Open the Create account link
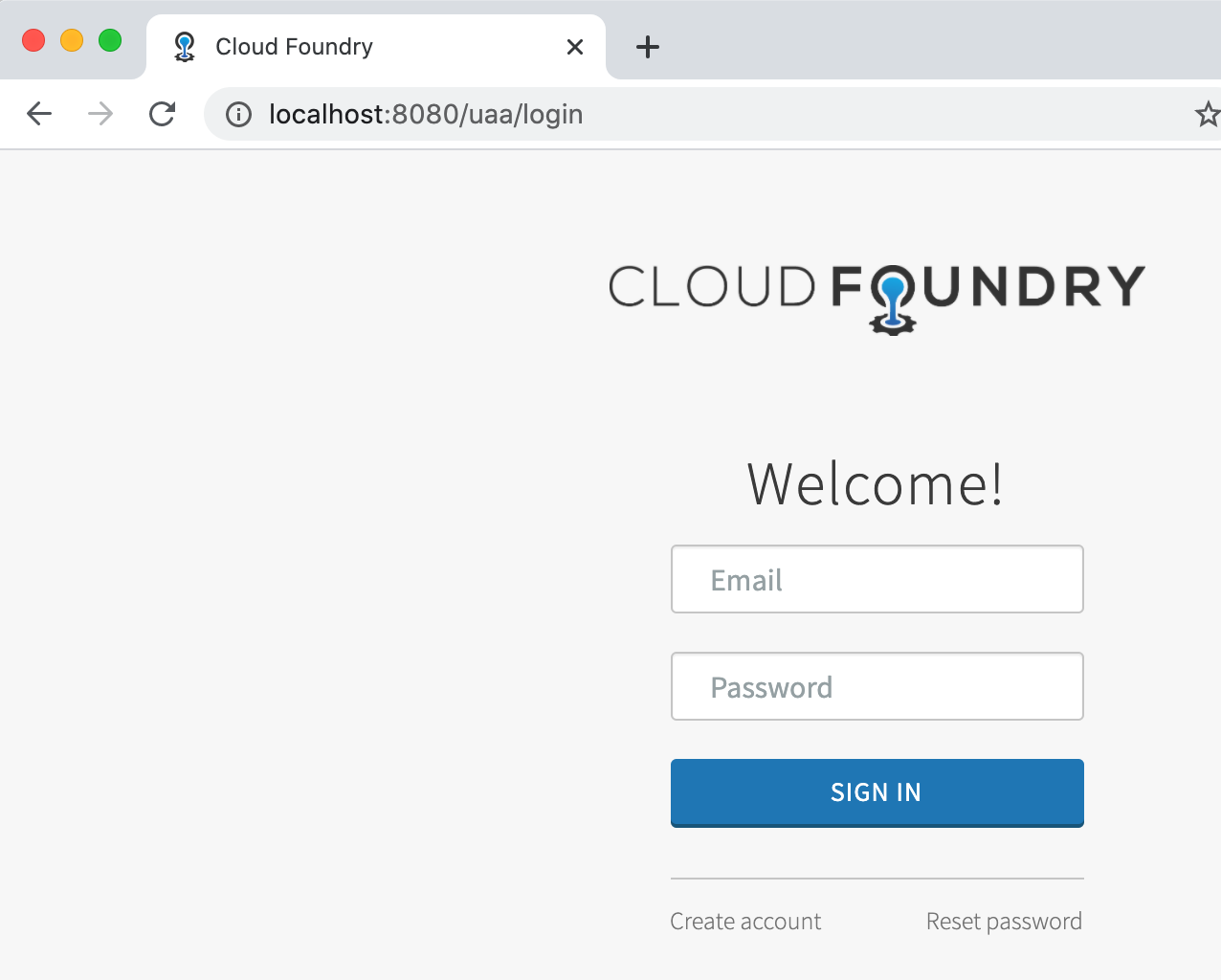This screenshot has height=980, width=1221. (745, 922)
